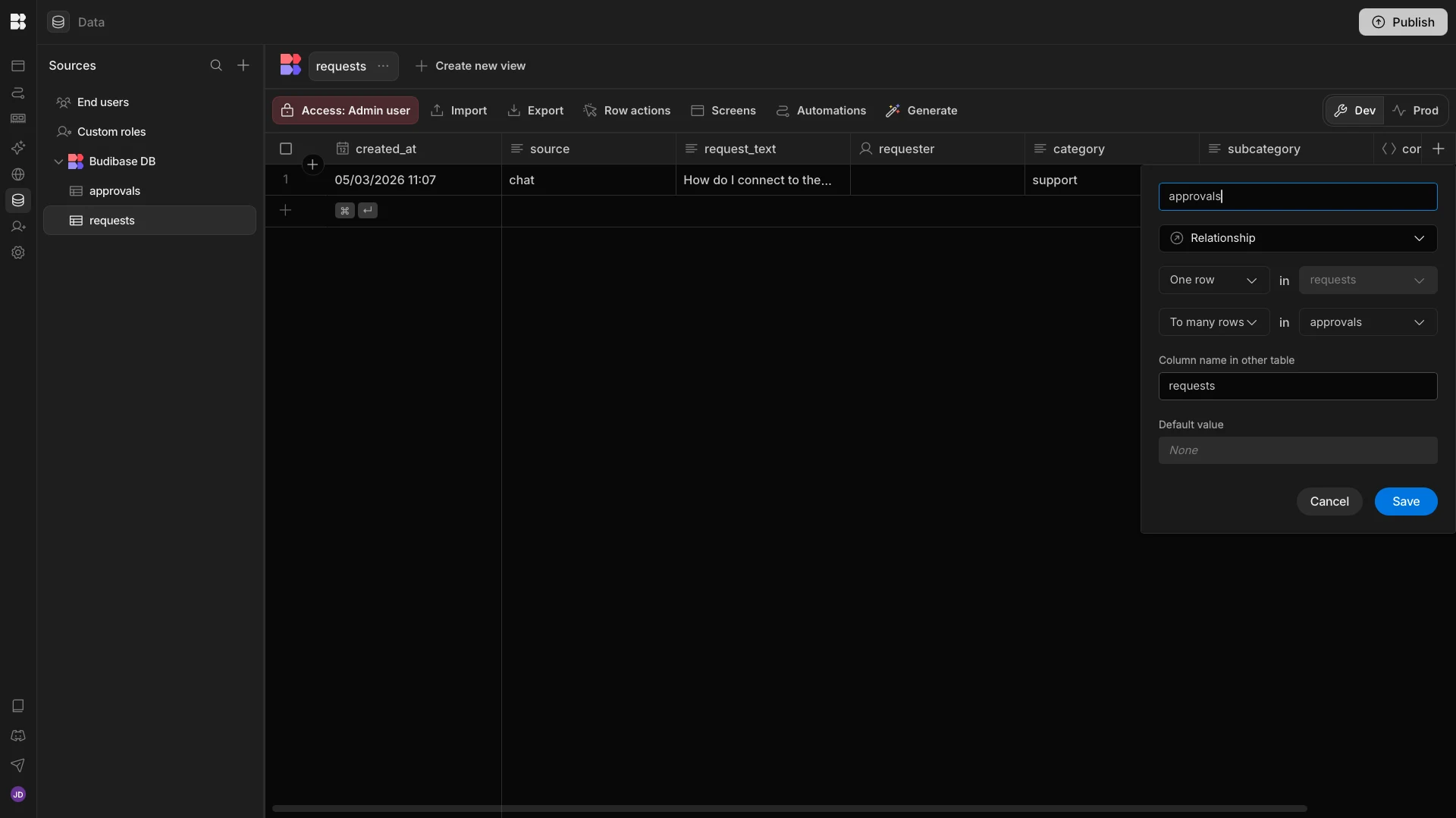Select the cell 05/03/2026 11:07
This screenshot has width=1456, height=818.
pyautogui.click(x=414, y=180)
